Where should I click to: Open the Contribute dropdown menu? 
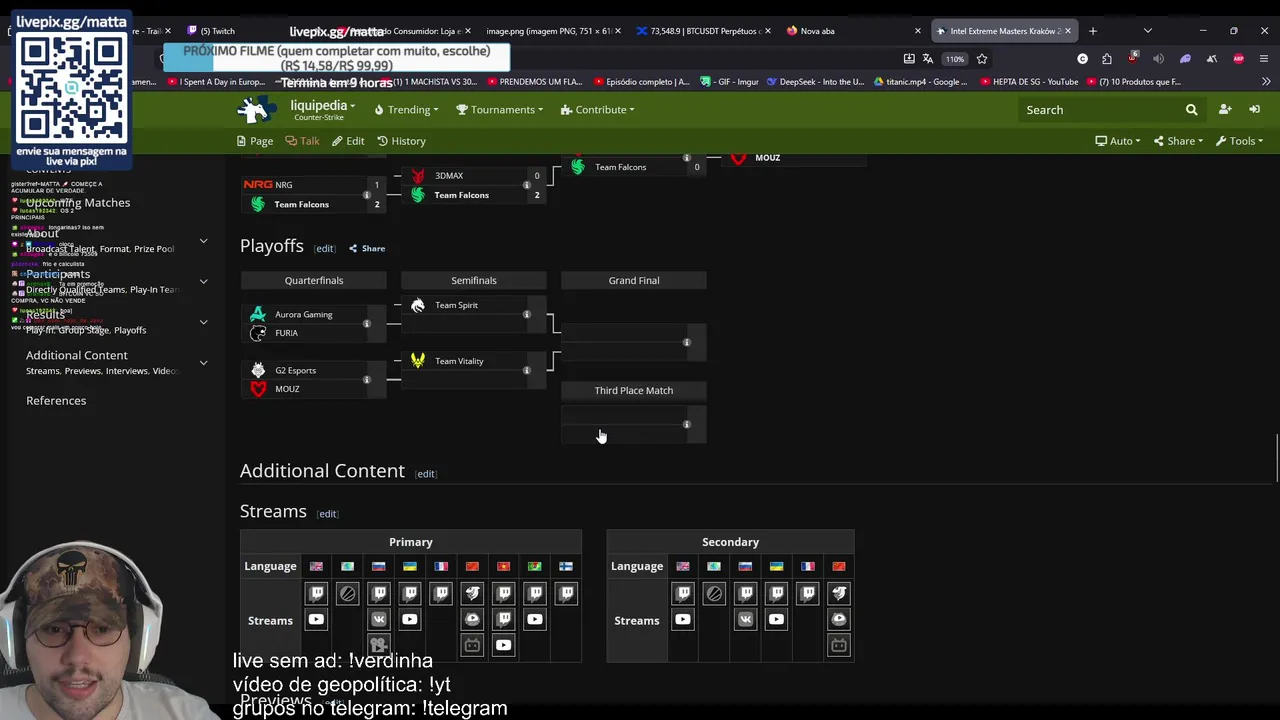click(x=597, y=110)
